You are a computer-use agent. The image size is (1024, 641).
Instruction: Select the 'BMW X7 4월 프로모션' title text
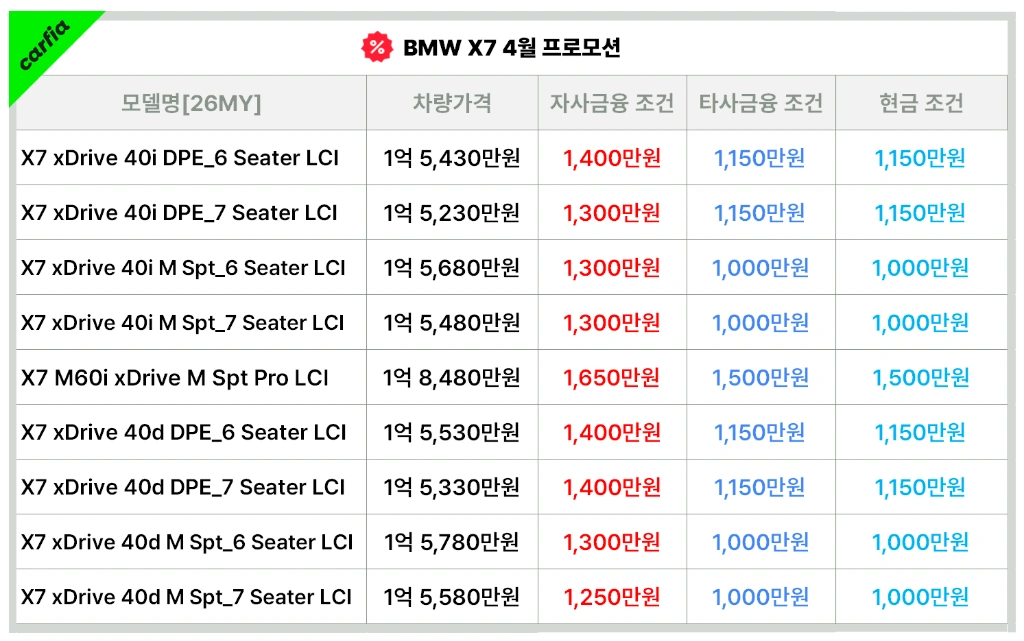[511, 48]
